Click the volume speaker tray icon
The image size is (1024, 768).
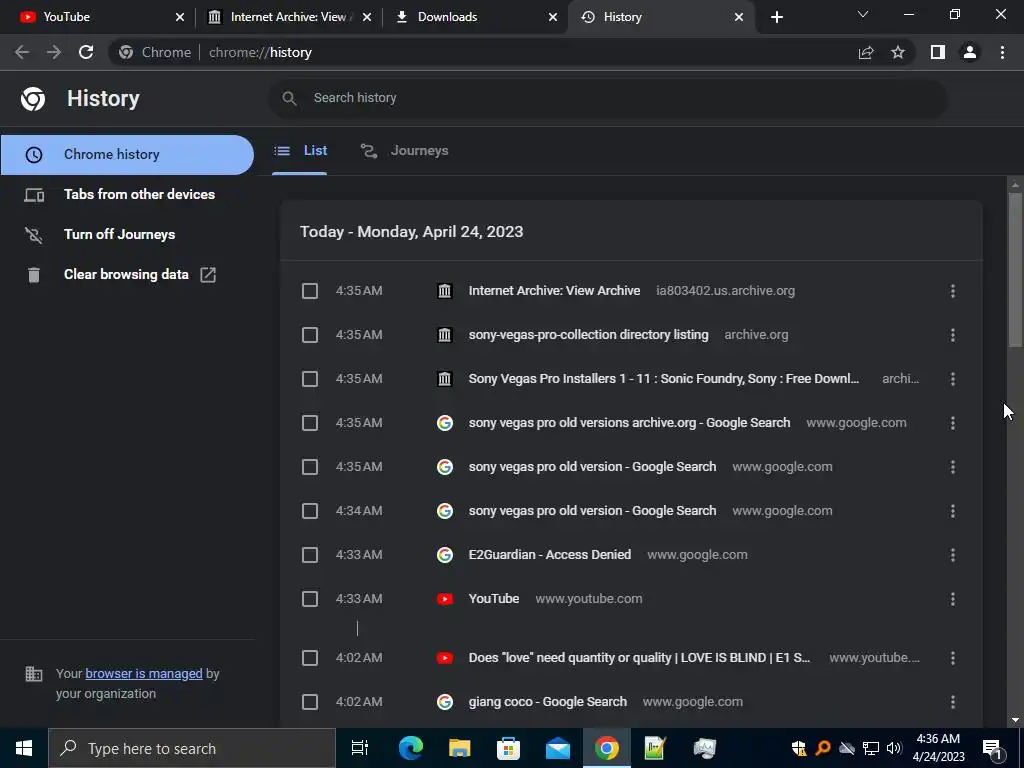(x=895, y=748)
